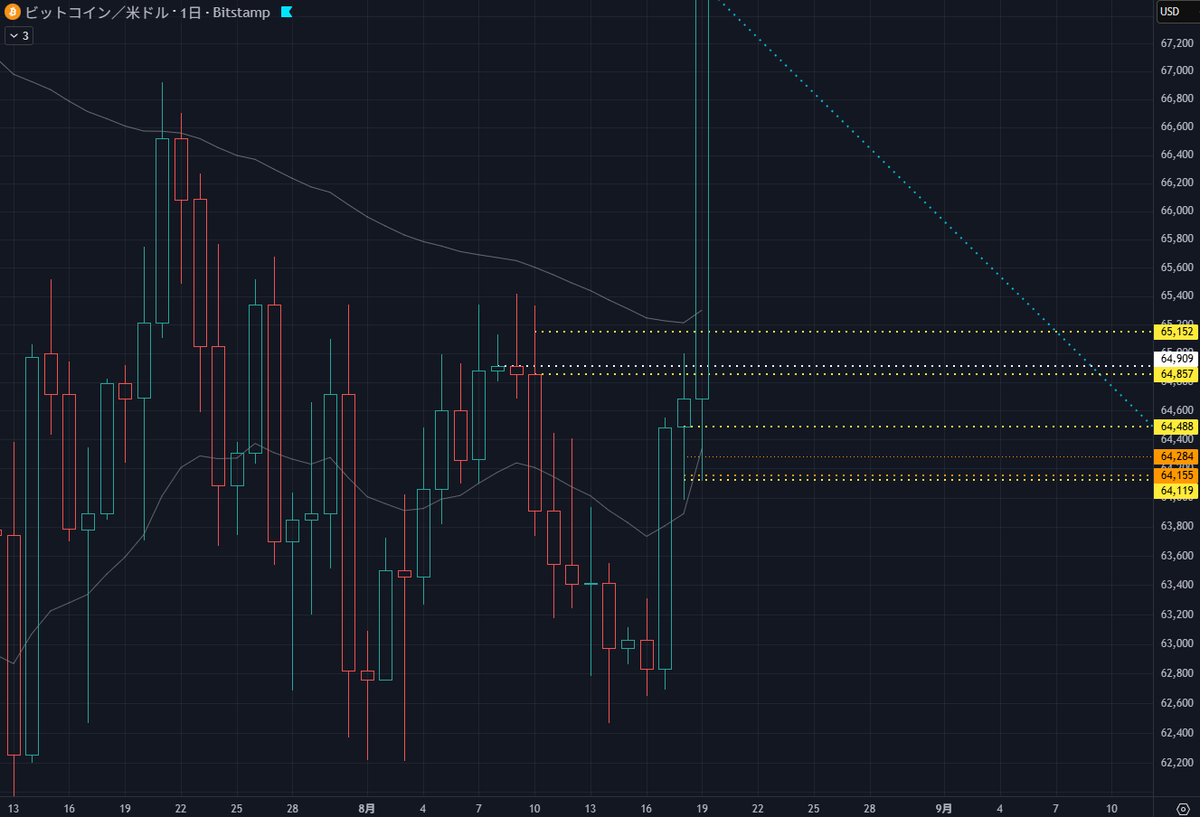Click the 9月 label on time axis
The image size is (1200, 817).
pos(944,807)
